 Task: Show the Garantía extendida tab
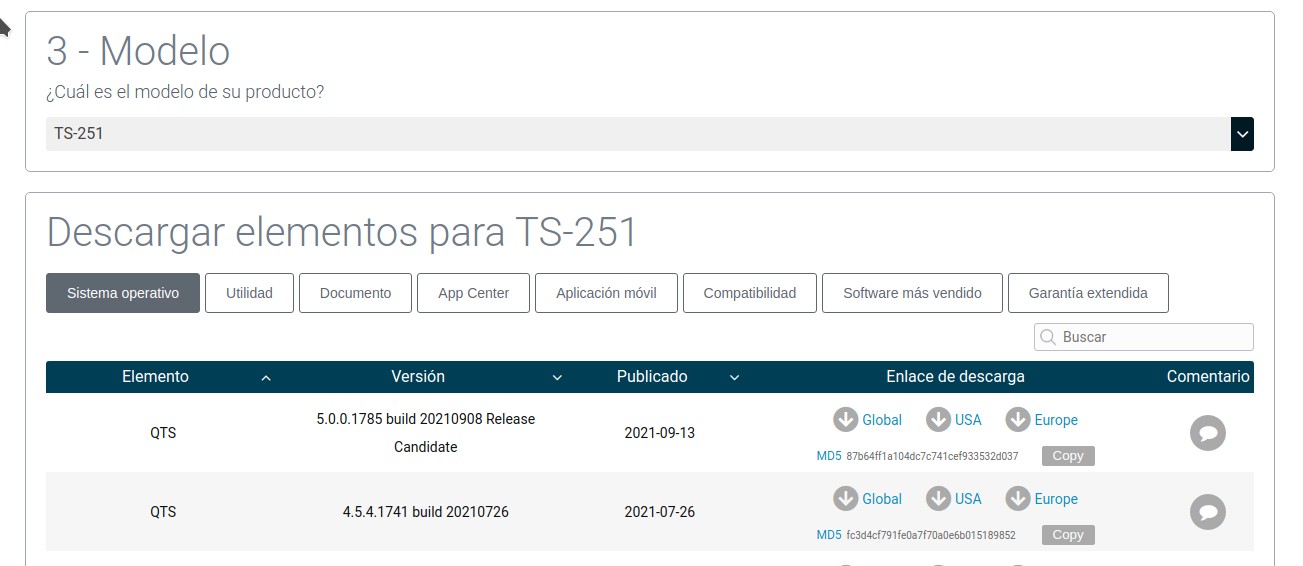1087,293
